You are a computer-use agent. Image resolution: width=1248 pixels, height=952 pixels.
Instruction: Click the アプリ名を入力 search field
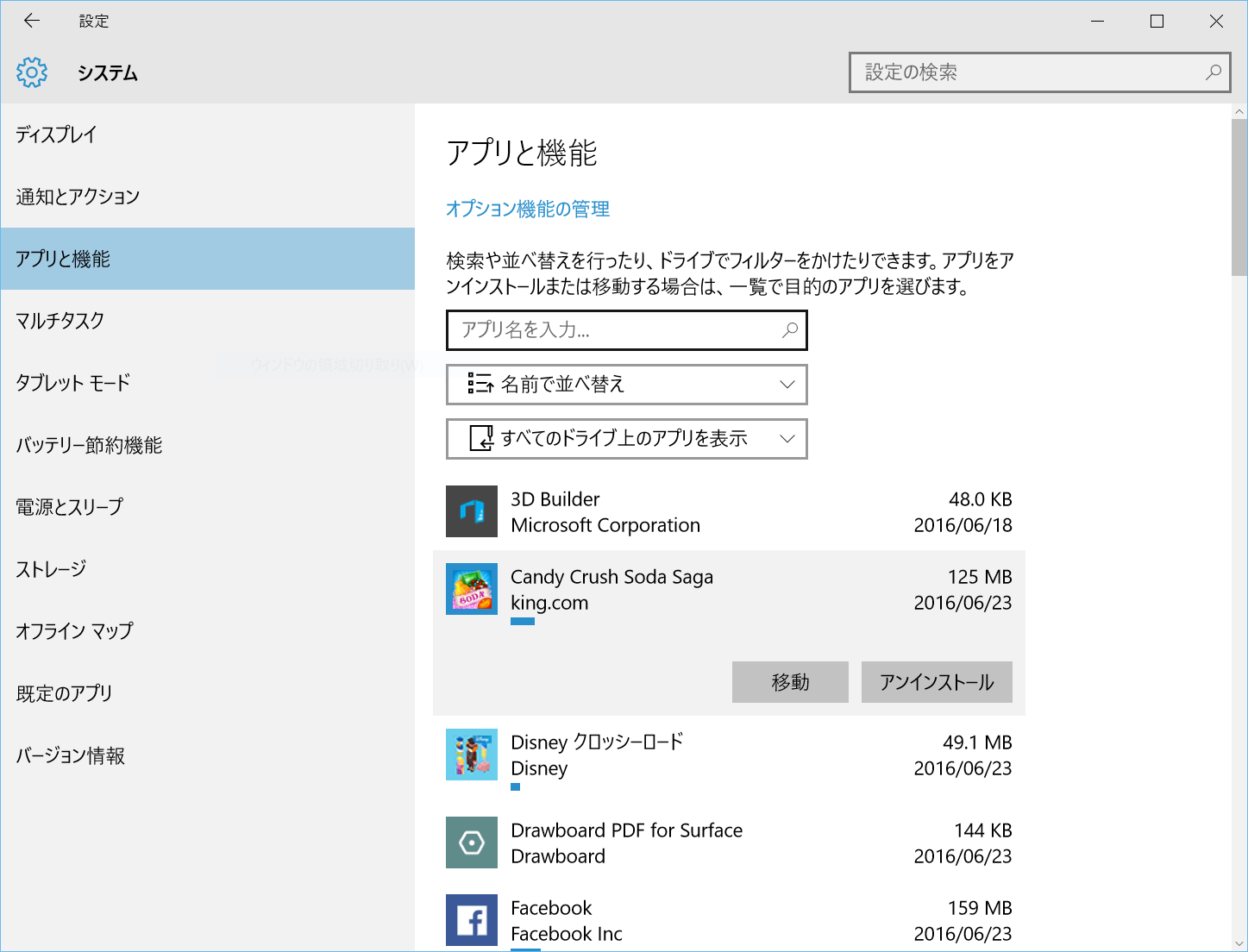627,330
